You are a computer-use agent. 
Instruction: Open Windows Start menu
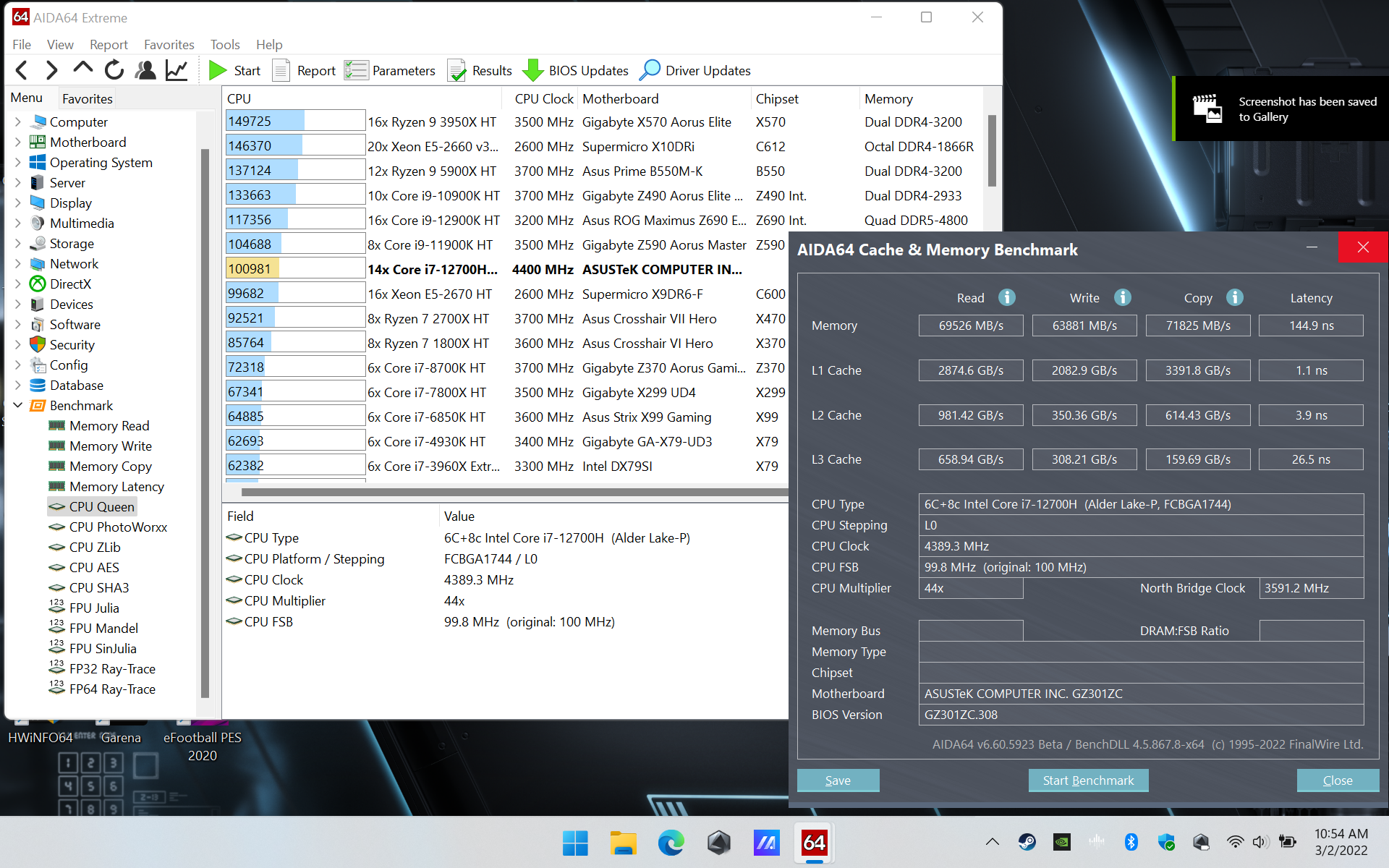[x=575, y=843]
